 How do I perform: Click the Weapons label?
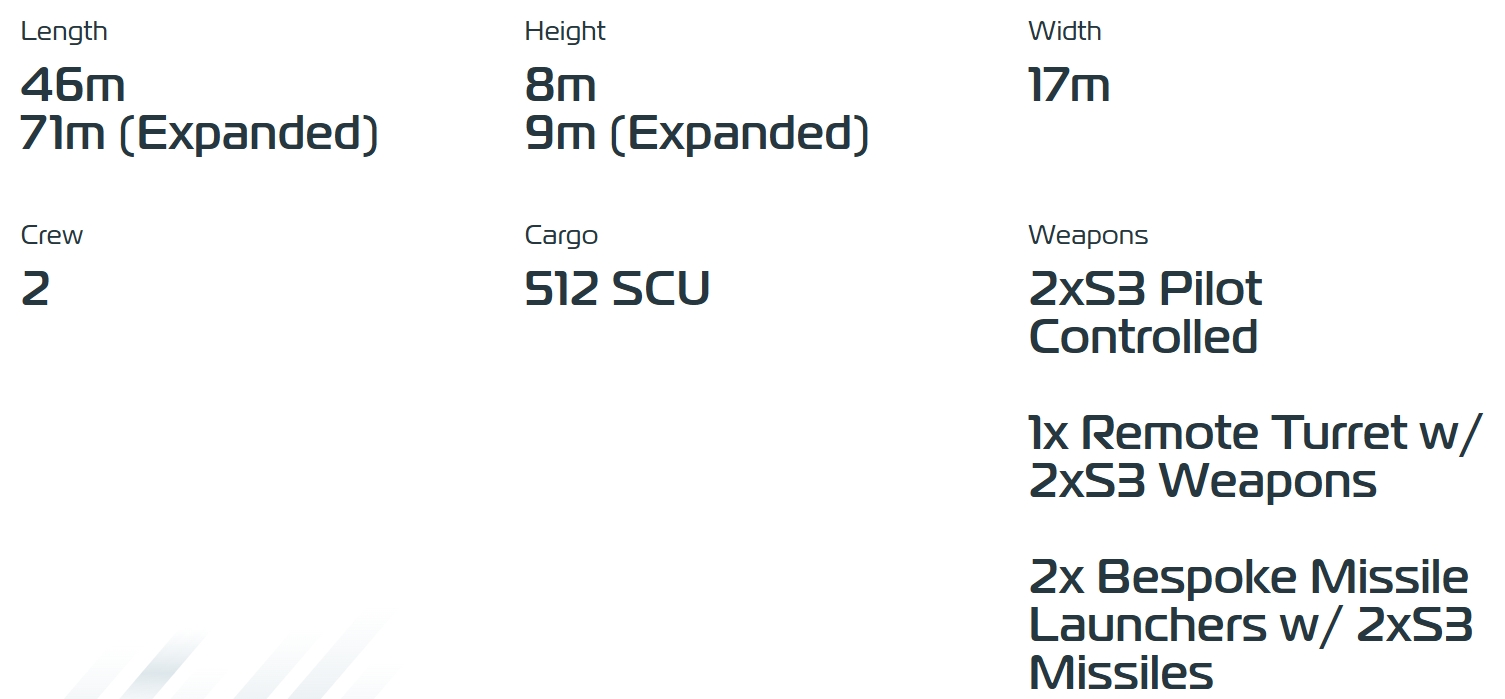(x=1088, y=235)
